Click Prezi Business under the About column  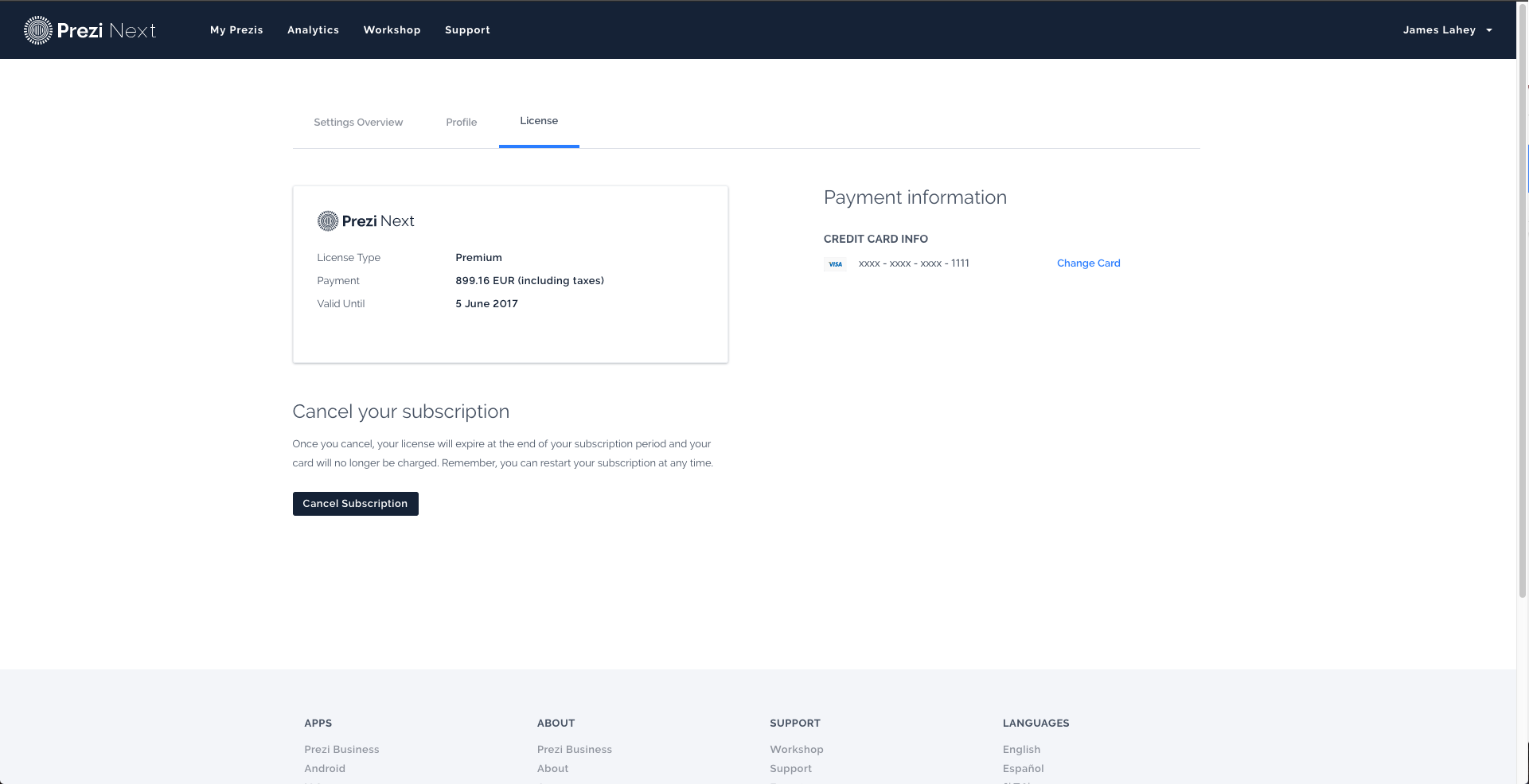[574, 750]
